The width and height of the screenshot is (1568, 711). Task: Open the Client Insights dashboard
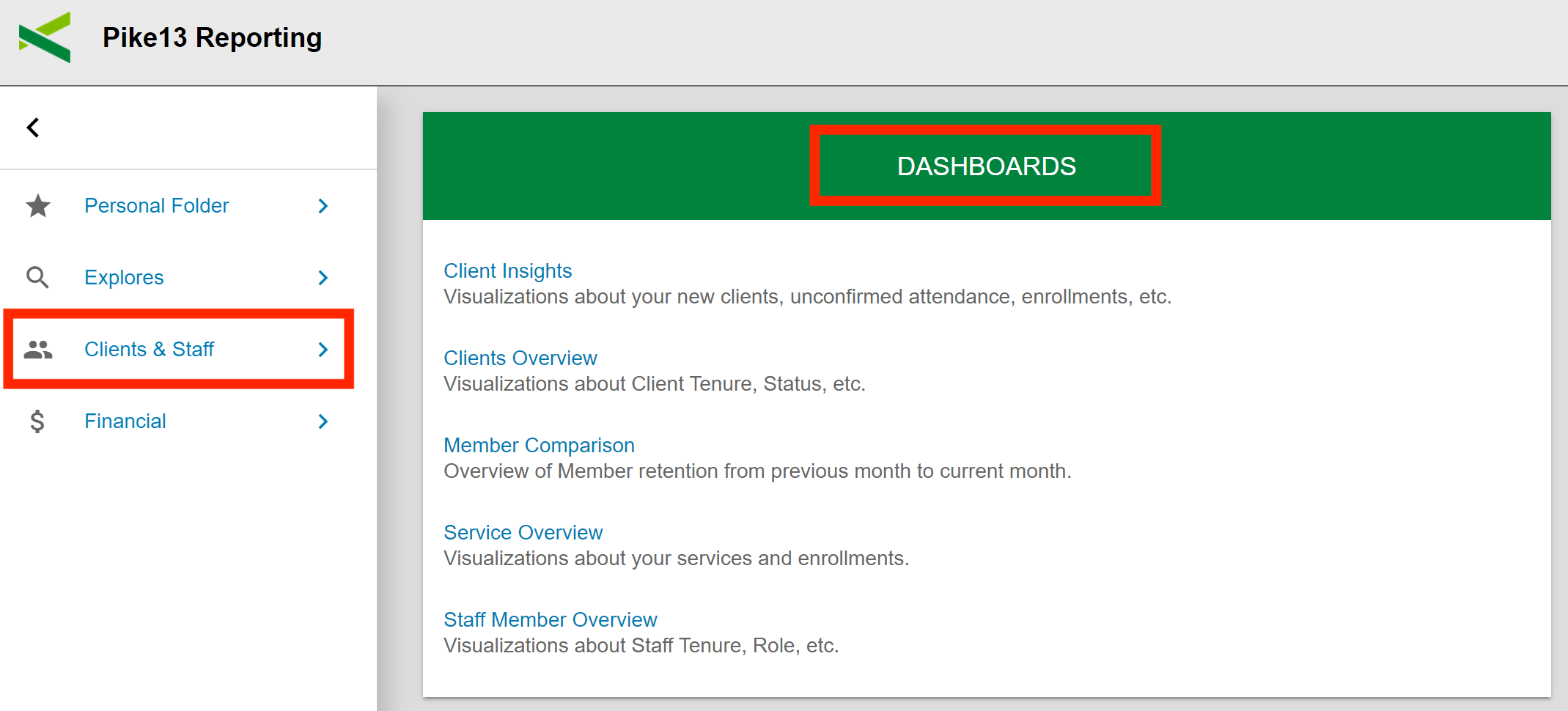[x=507, y=270]
